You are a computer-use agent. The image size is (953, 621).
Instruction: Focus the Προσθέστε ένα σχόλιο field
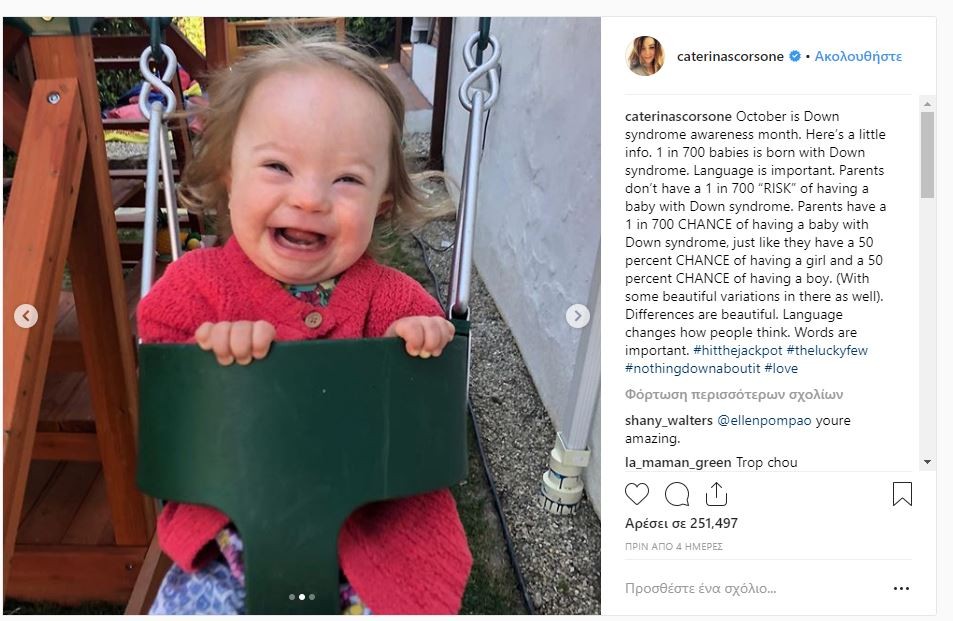coord(754,588)
